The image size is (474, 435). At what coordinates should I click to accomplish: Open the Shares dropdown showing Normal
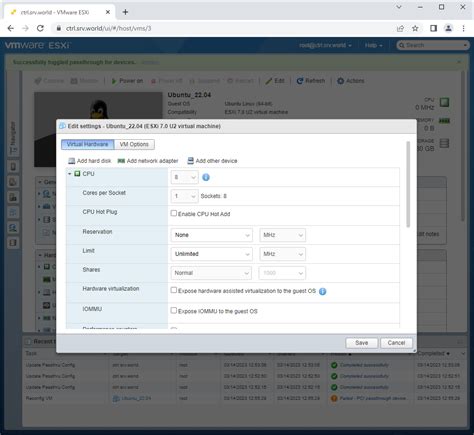pos(211,273)
